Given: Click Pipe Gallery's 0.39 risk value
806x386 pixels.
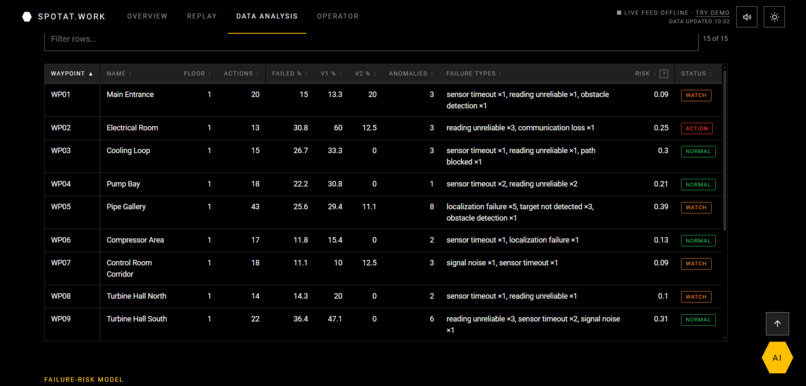Looking at the screenshot, I should point(661,207).
